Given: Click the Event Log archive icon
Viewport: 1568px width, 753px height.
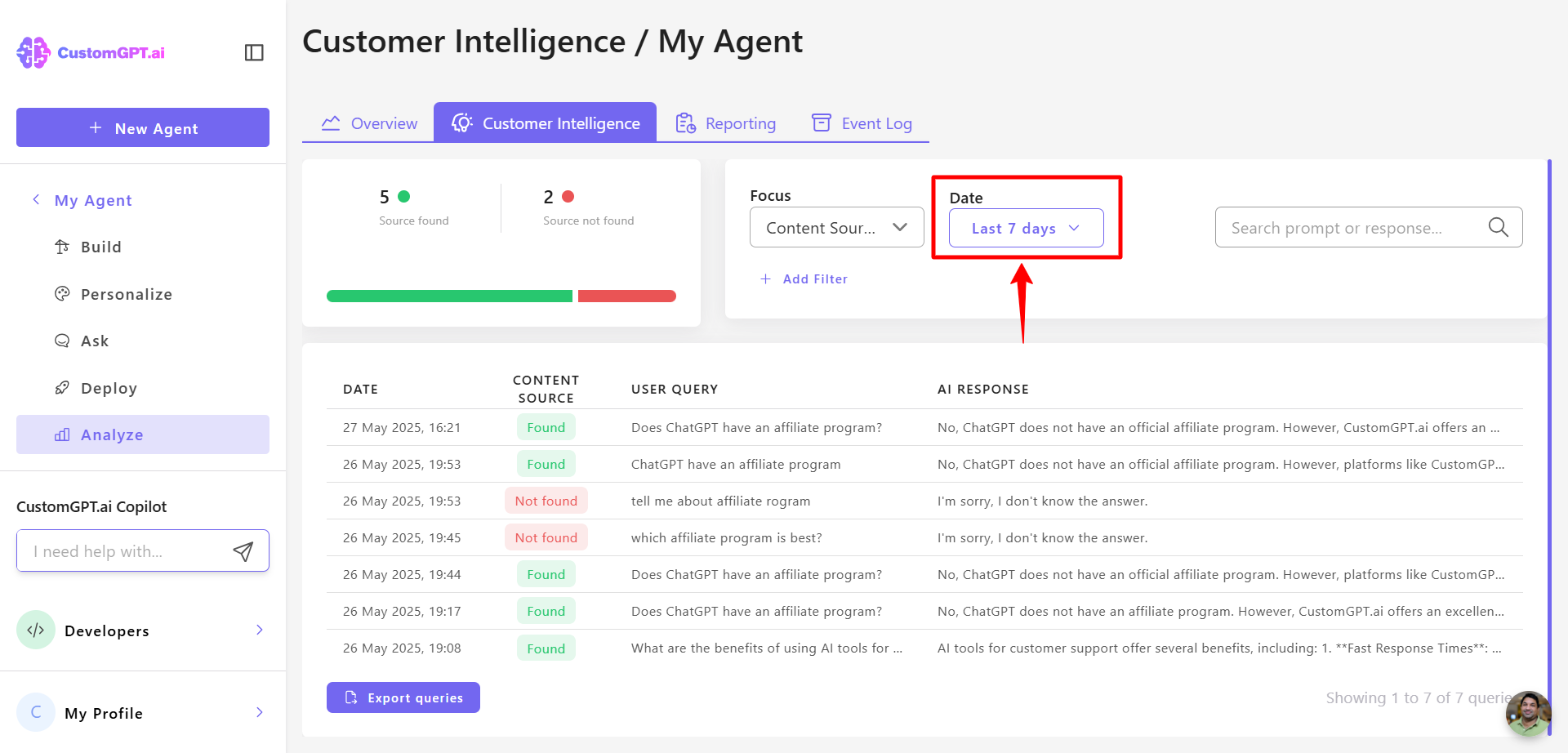Looking at the screenshot, I should (x=821, y=123).
